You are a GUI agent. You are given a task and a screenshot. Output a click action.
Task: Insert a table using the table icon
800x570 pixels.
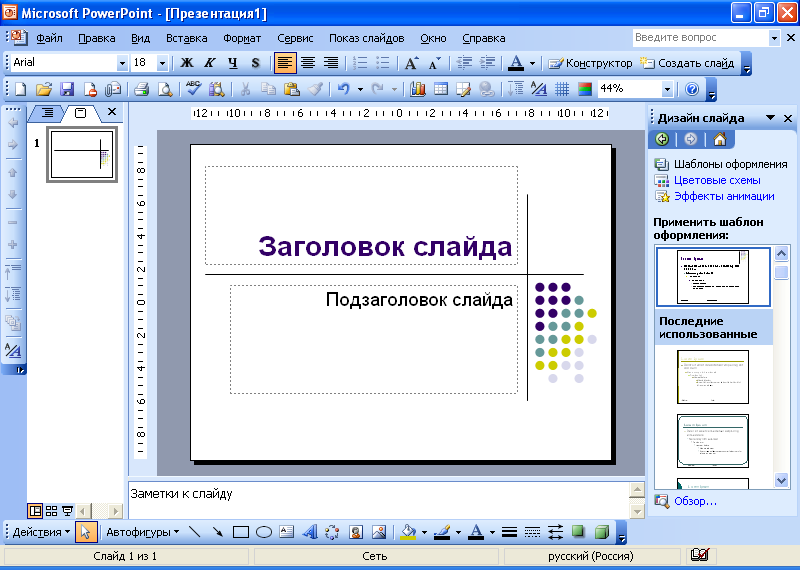(x=440, y=90)
